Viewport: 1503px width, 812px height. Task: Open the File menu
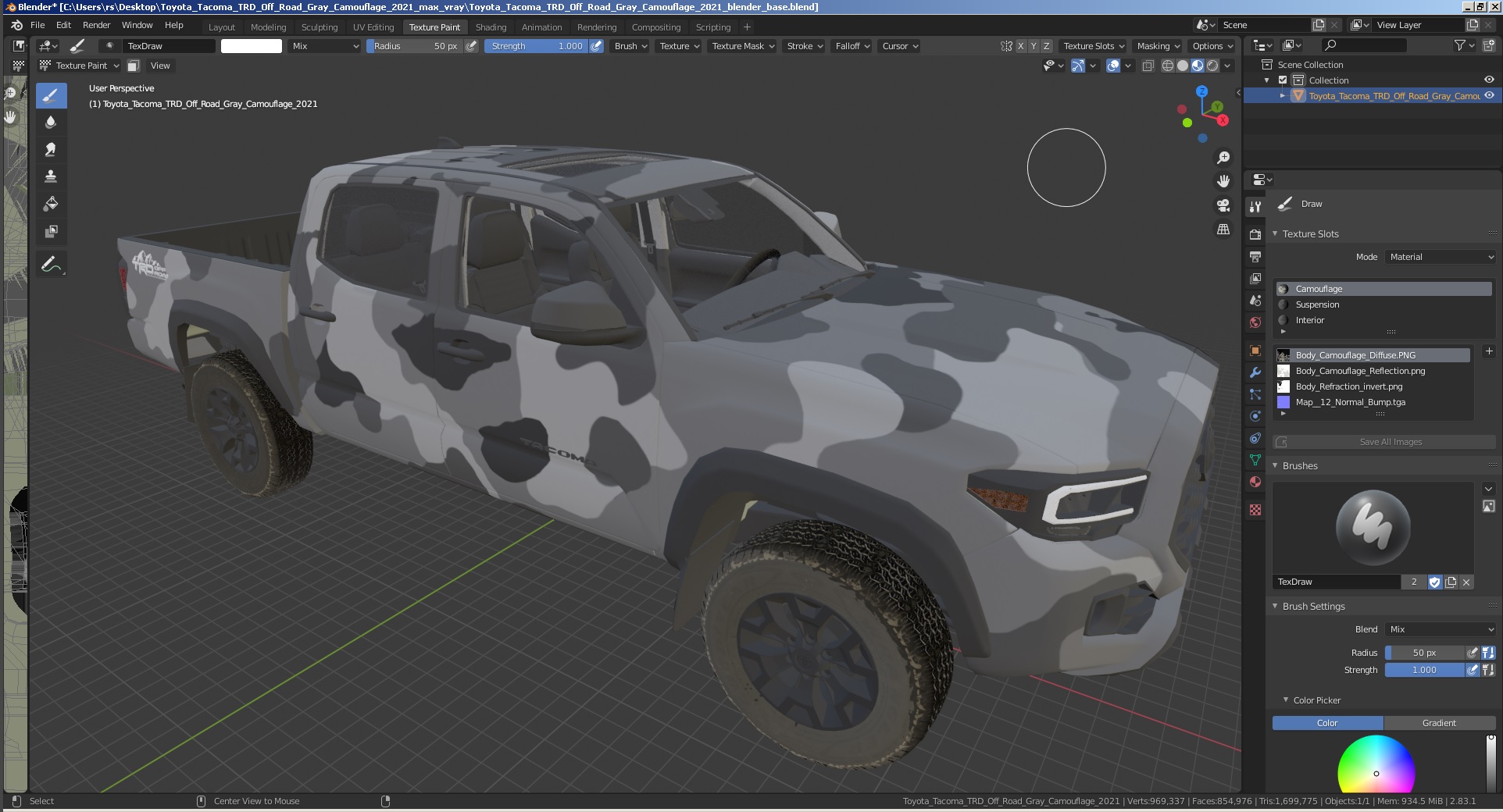click(x=37, y=25)
